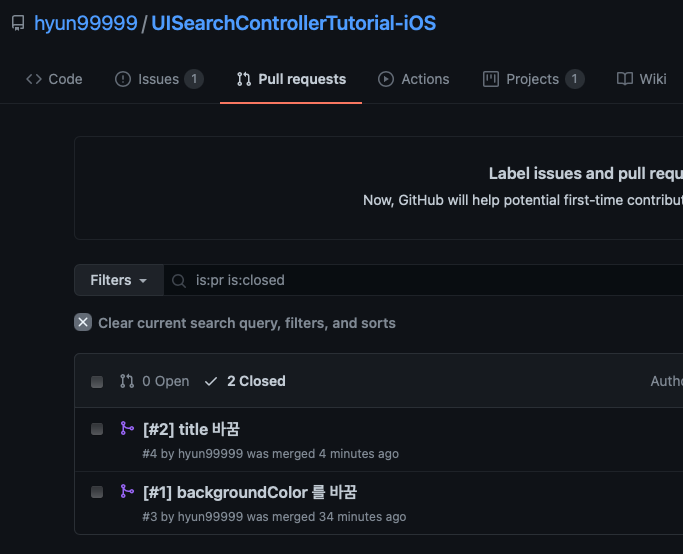Click the magnifier icon in search field
Image resolution: width=683 pixels, height=554 pixels.
[179, 280]
